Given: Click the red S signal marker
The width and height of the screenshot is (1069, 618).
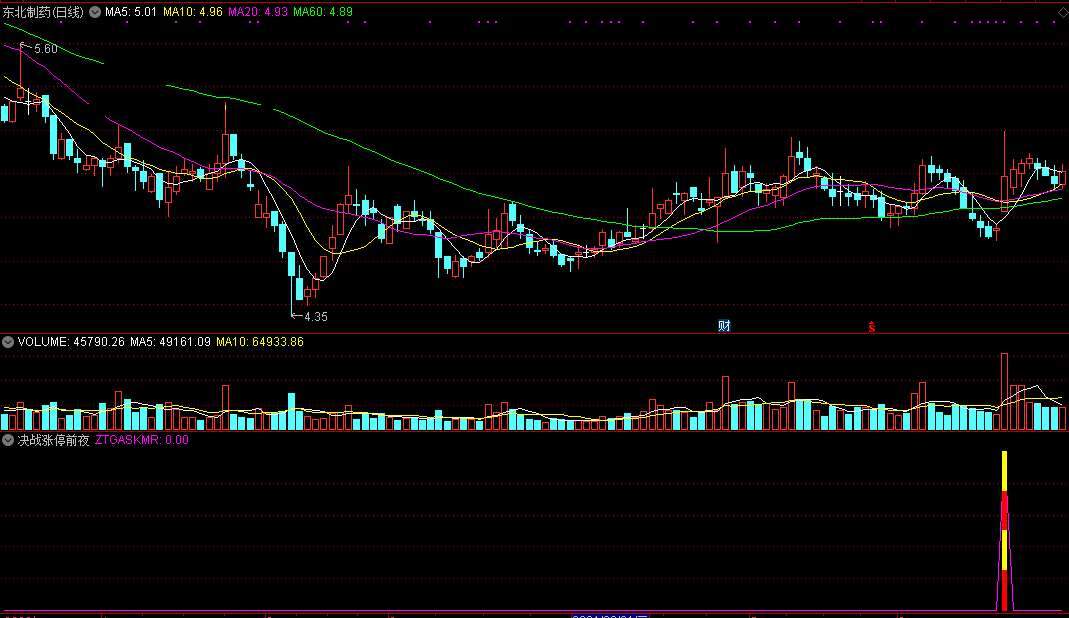Looking at the screenshot, I should click(x=871, y=327).
